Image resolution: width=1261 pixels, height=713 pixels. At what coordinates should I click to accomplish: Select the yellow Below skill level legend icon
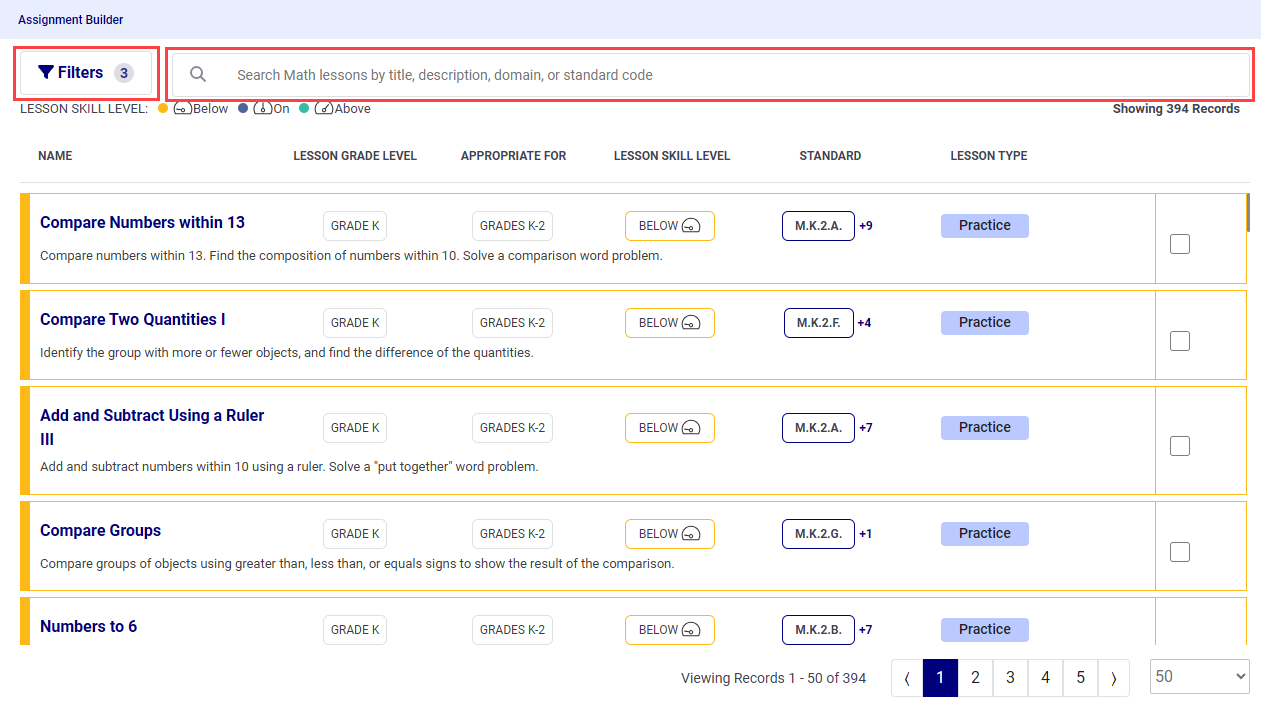[161, 108]
